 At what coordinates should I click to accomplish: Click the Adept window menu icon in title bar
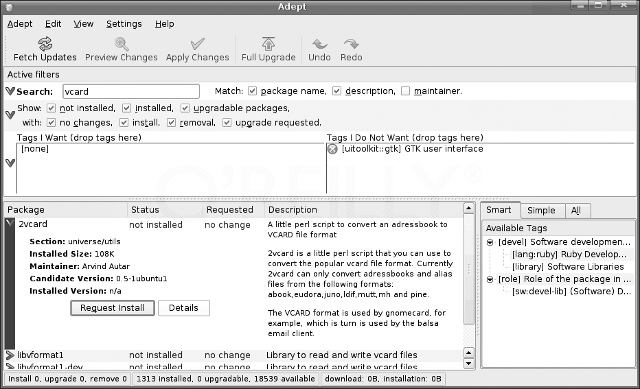pyautogui.click(x=9, y=7)
